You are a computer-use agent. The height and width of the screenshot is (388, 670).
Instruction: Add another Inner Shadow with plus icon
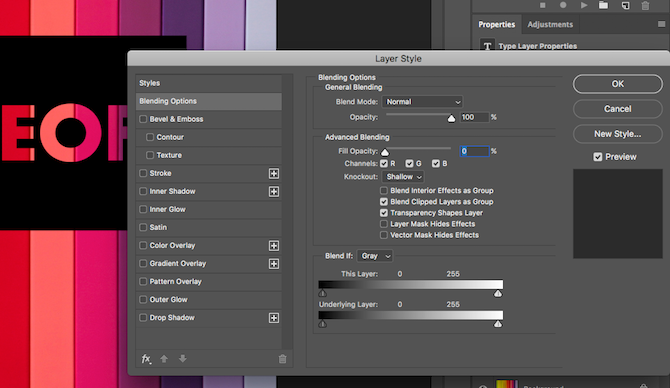click(274, 191)
